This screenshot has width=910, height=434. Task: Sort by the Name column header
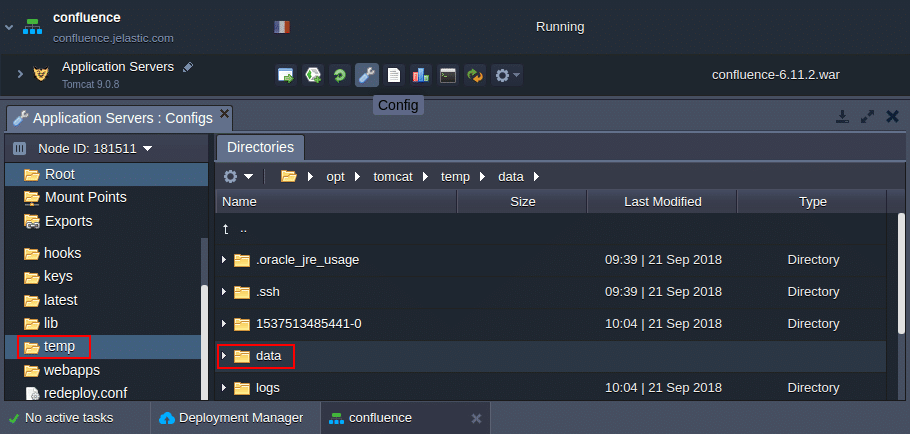point(336,202)
